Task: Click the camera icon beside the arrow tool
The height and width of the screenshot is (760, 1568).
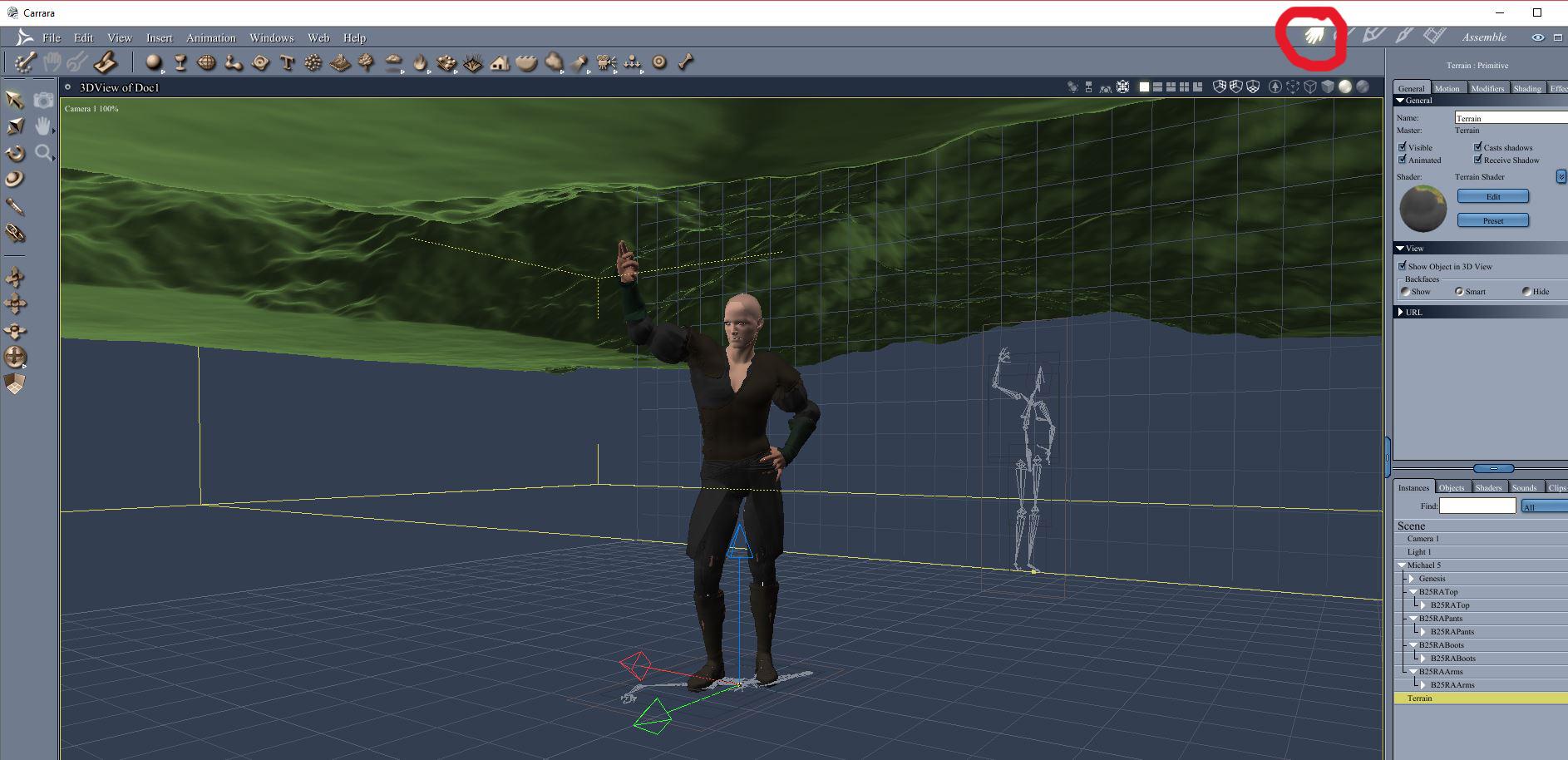Action: (x=43, y=101)
